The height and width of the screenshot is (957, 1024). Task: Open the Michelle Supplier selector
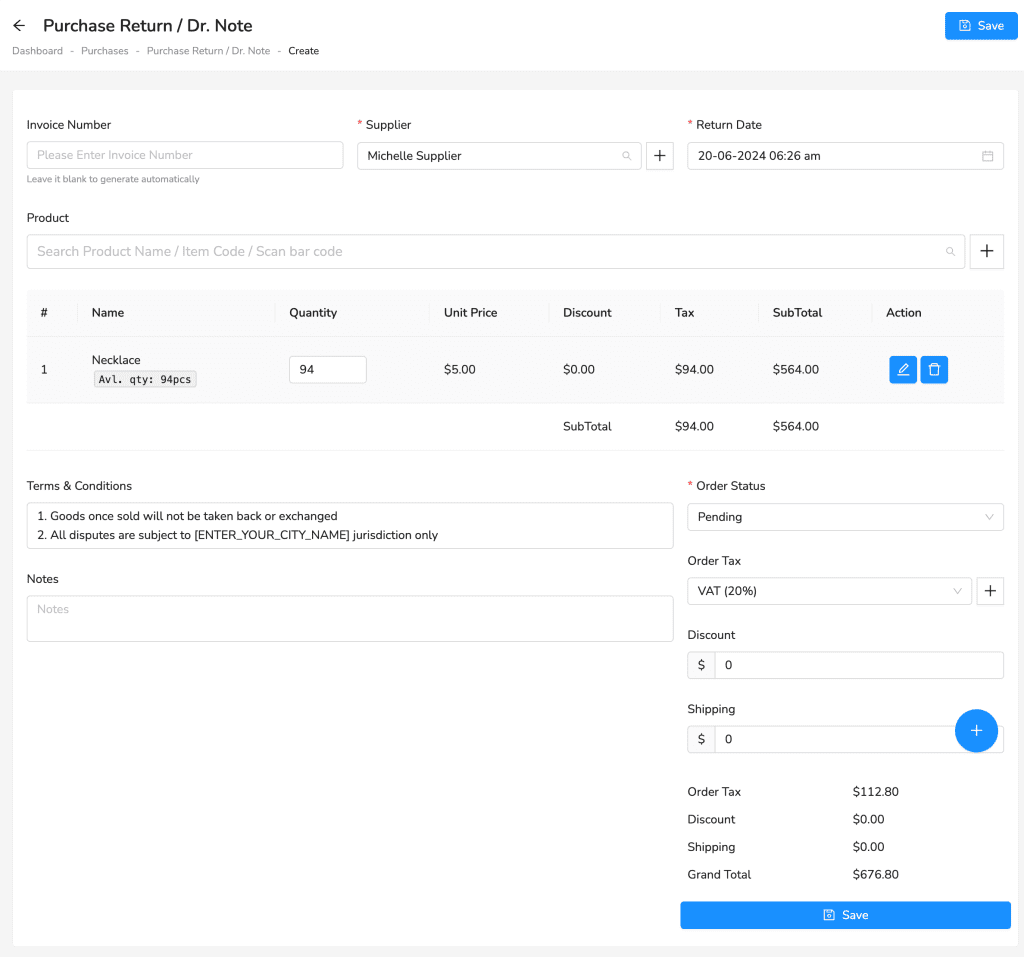click(x=499, y=155)
